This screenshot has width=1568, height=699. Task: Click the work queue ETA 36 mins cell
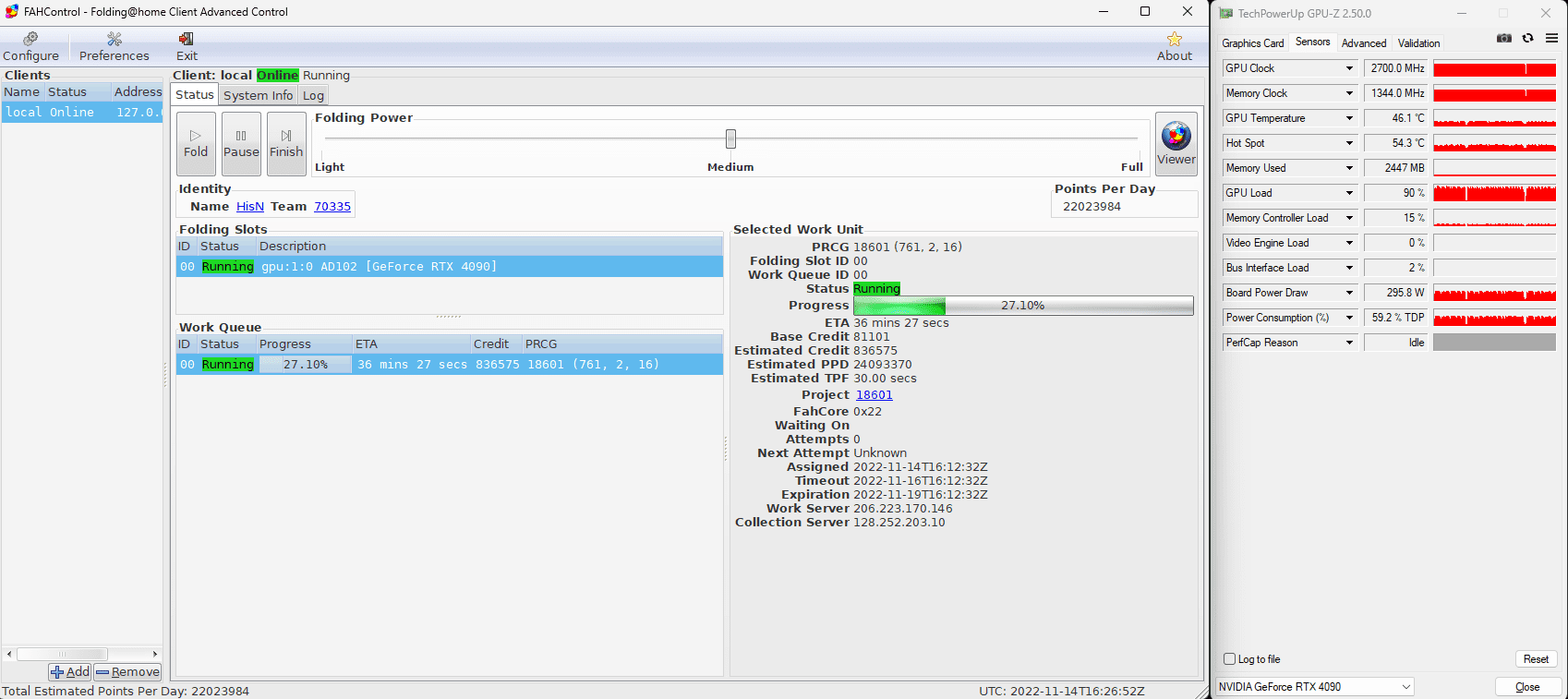coord(412,365)
